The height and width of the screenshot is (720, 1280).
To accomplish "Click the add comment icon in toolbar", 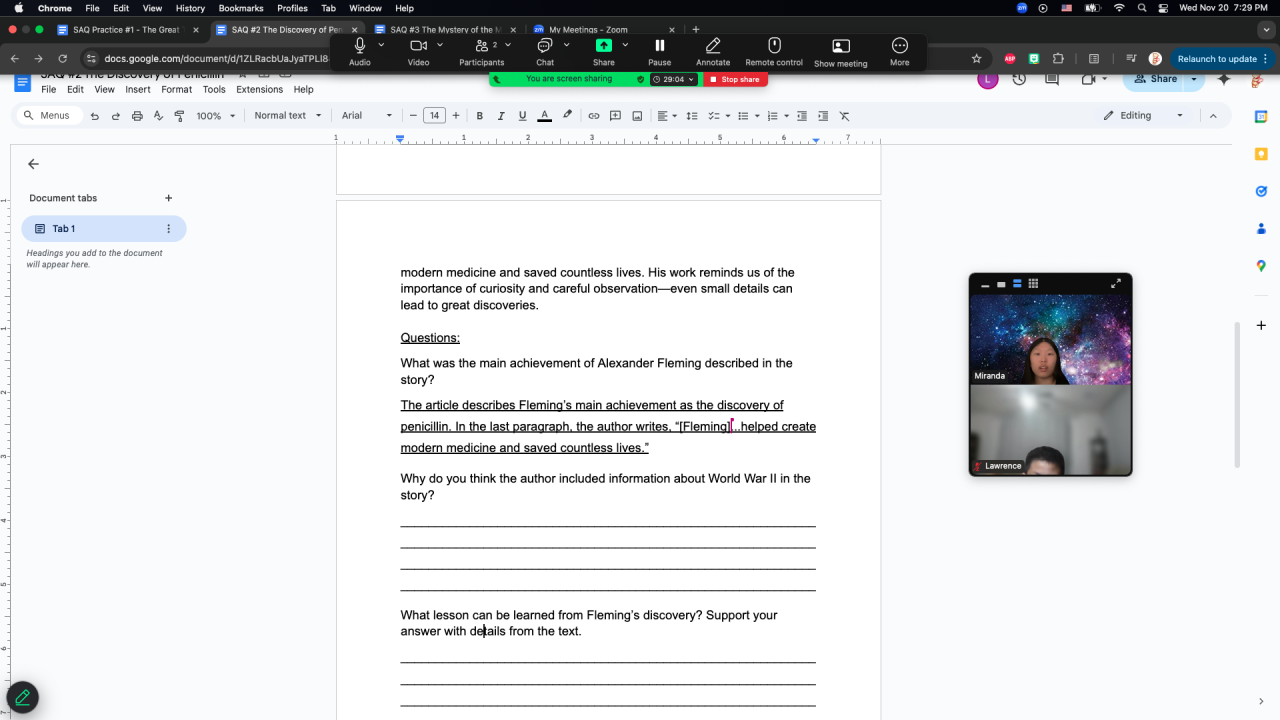I will (x=616, y=116).
